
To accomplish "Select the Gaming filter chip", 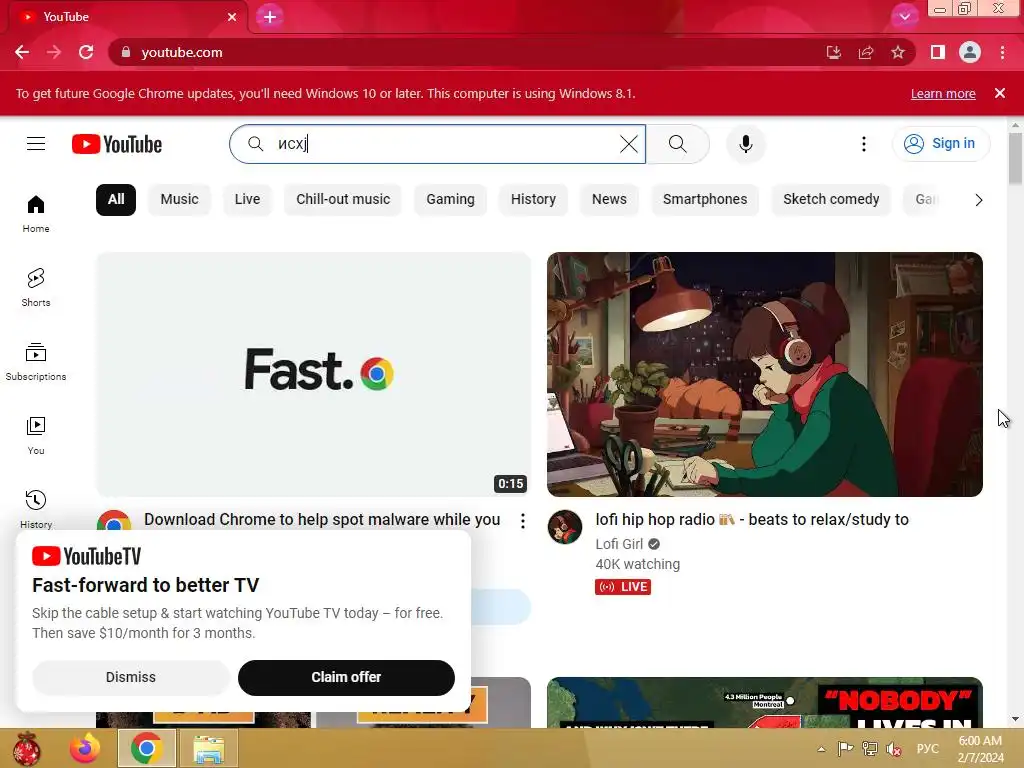I will (x=451, y=200).
